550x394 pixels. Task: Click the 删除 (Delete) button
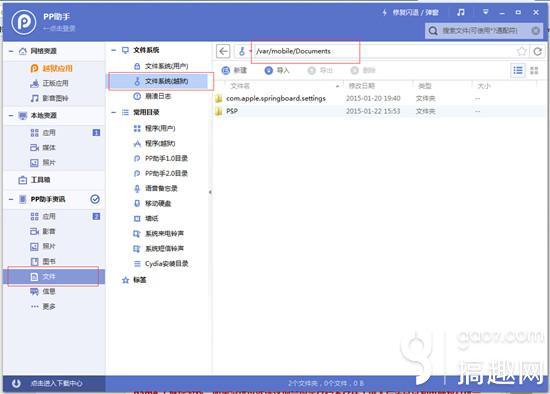coord(363,71)
